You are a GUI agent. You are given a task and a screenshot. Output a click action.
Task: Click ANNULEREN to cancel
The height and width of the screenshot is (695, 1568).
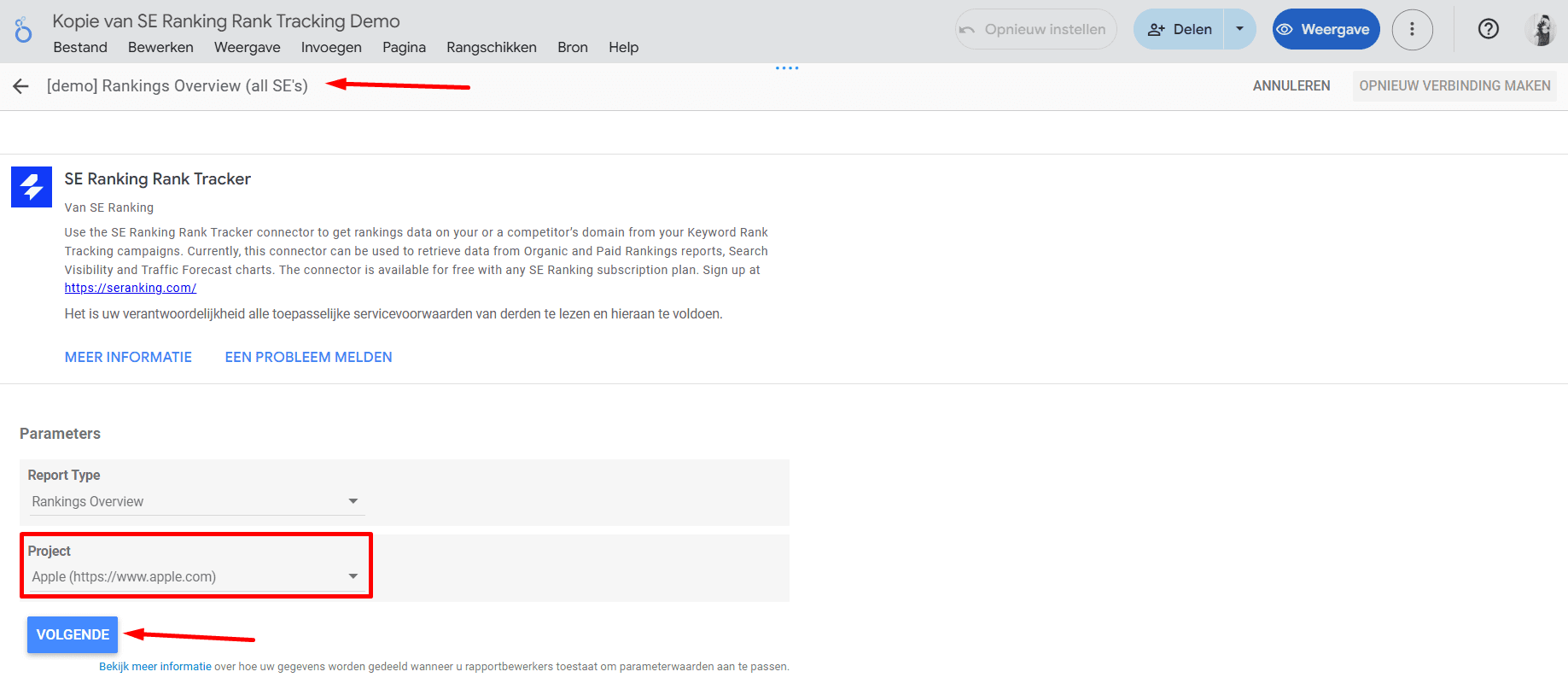pos(1291,86)
